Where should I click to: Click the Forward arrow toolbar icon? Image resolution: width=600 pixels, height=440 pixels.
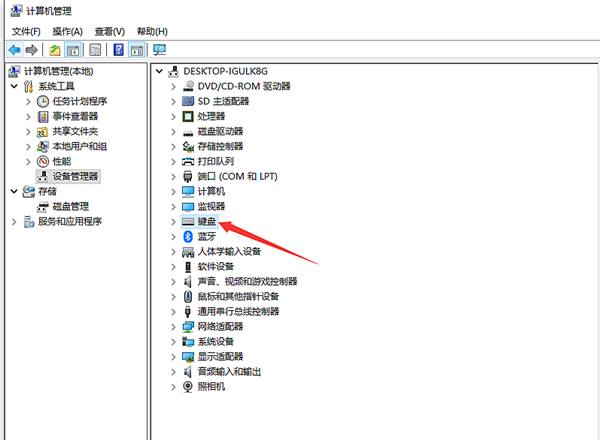31,50
